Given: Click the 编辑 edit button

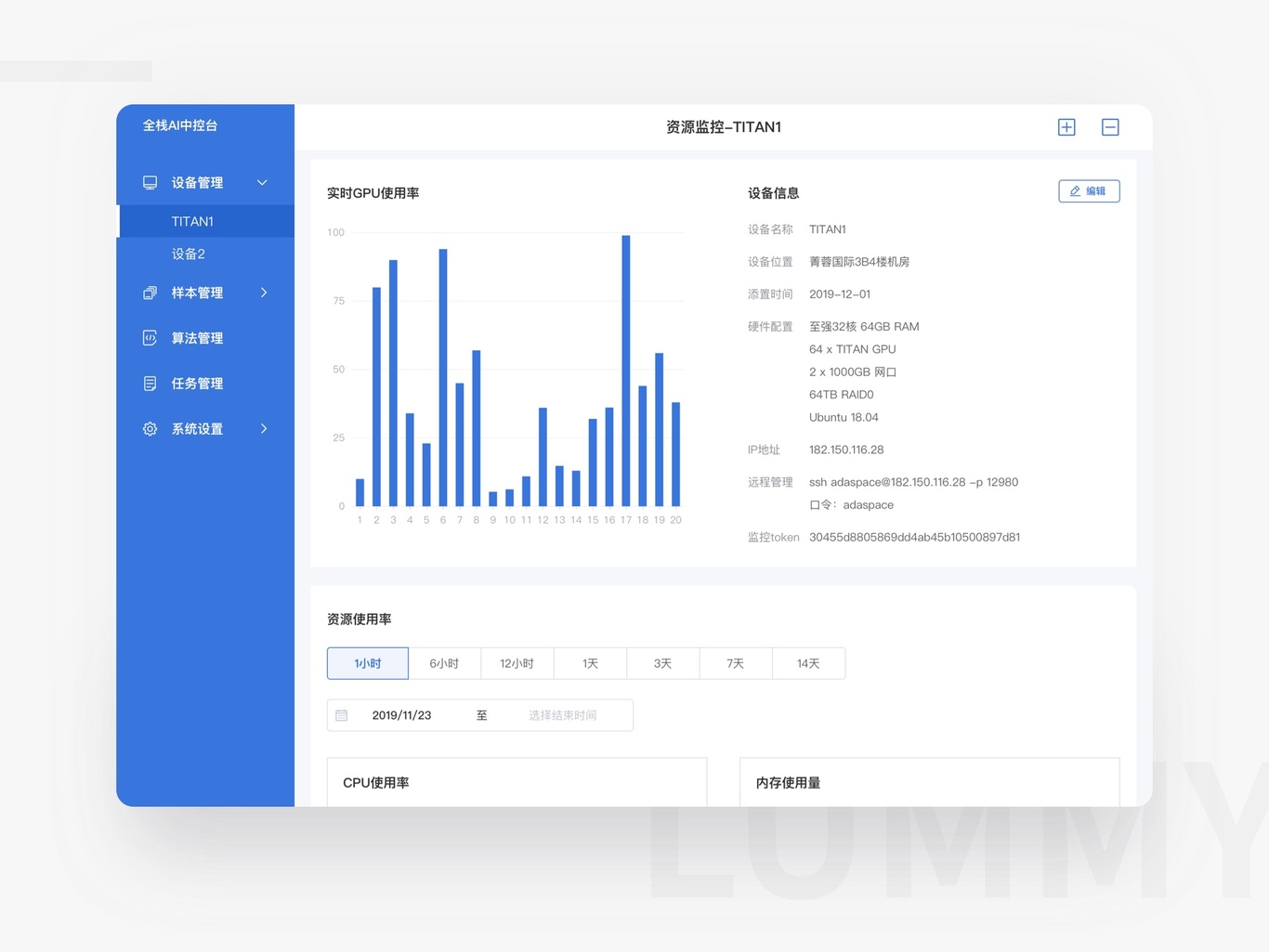Looking at the screenshot, I should click(x=1089, y=191).
